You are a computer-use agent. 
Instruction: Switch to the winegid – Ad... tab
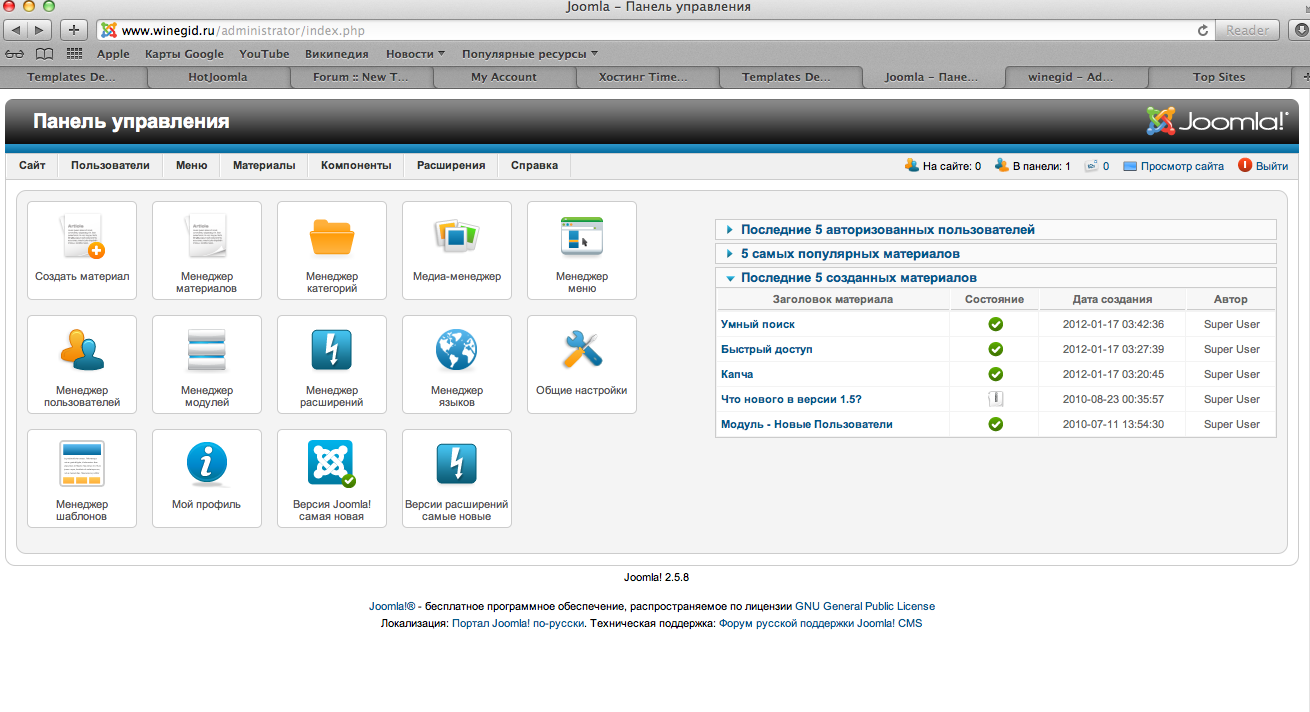[x=1076, y=77]
